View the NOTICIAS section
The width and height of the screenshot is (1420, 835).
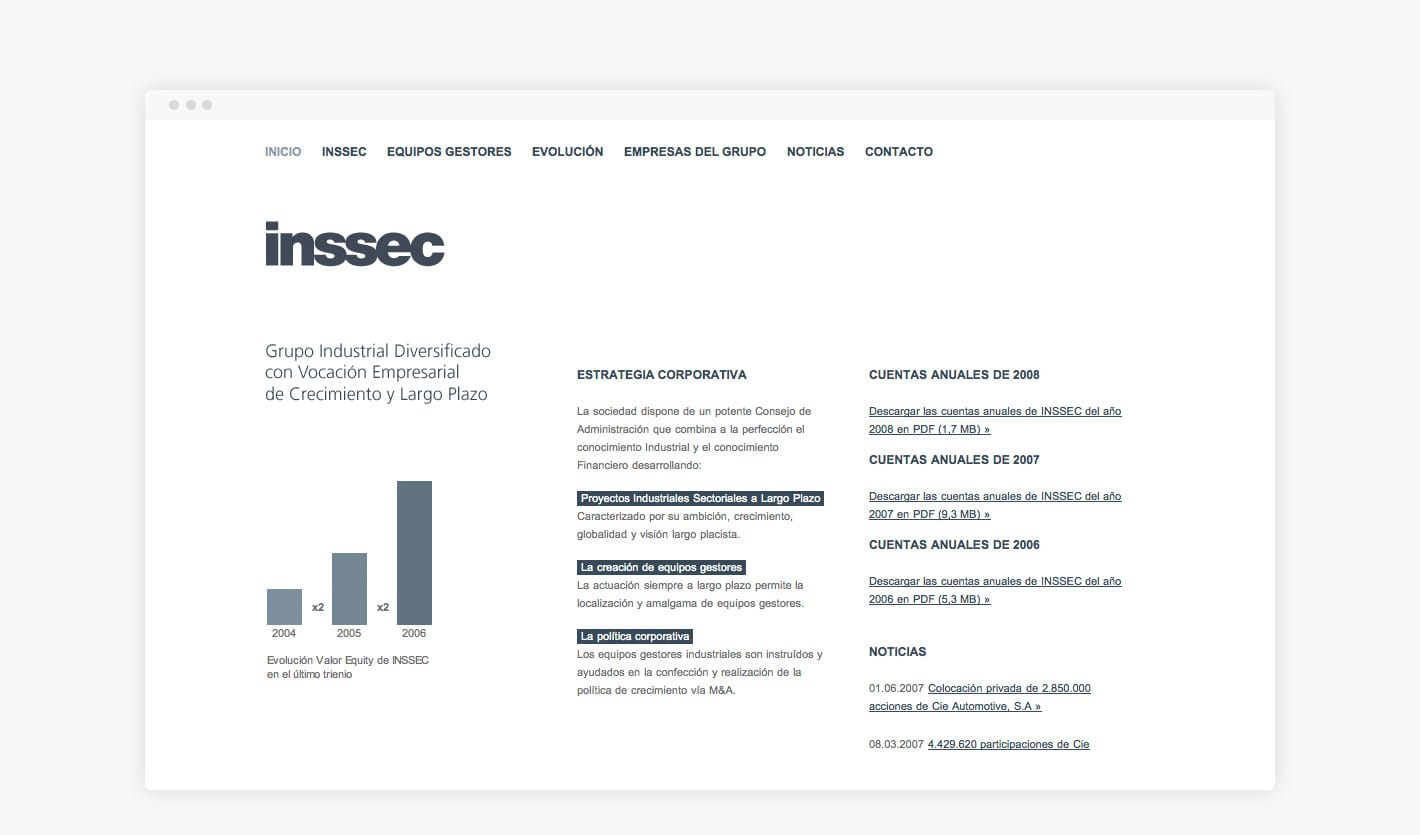click(x=815, y=151)
